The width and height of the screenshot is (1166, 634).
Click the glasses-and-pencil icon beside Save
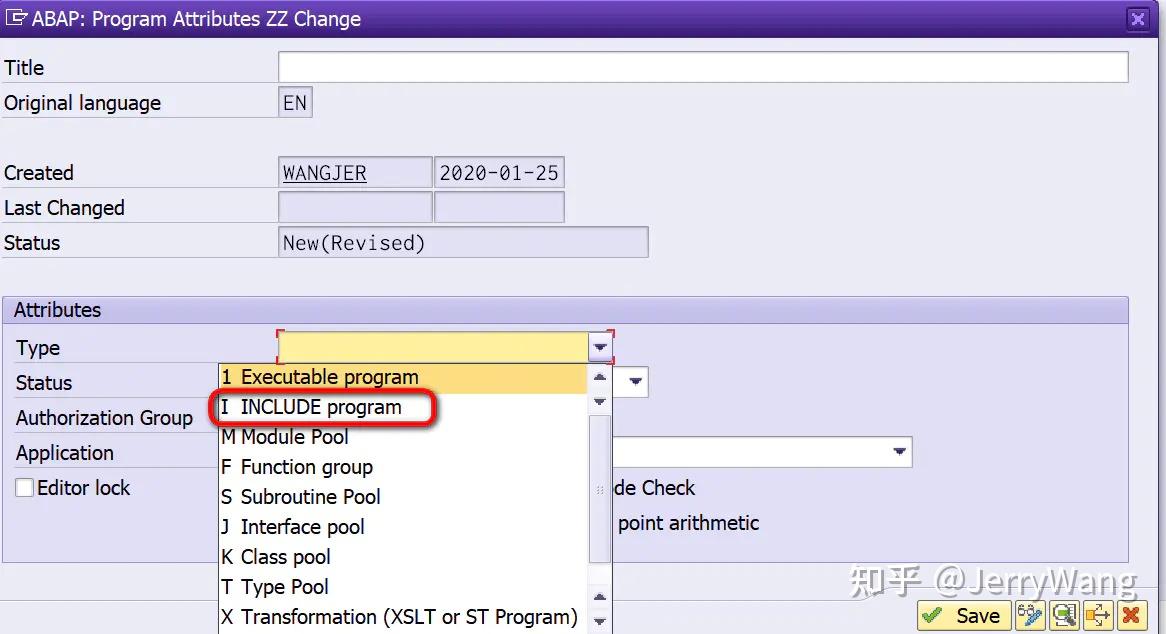point(1030,616)
